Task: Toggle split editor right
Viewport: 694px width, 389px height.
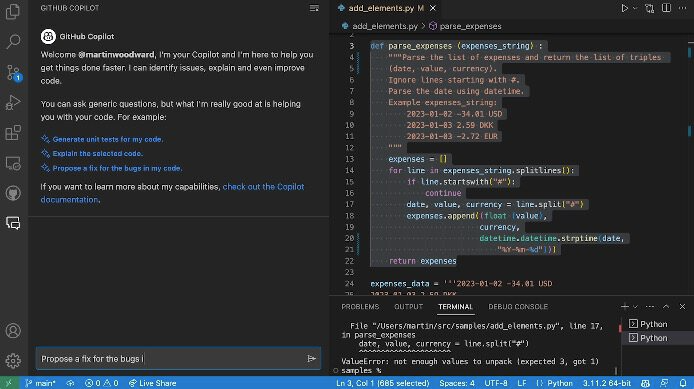Action: tap(666, 8)
